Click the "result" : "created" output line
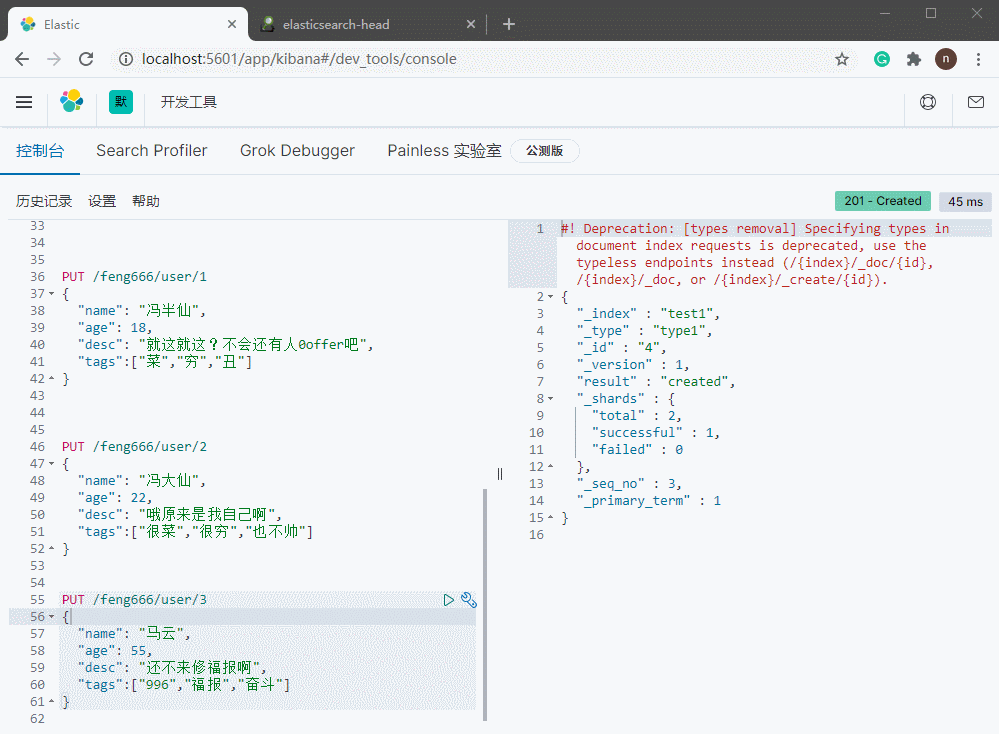This screenshot has width=999, height=734. click(656, 382)
